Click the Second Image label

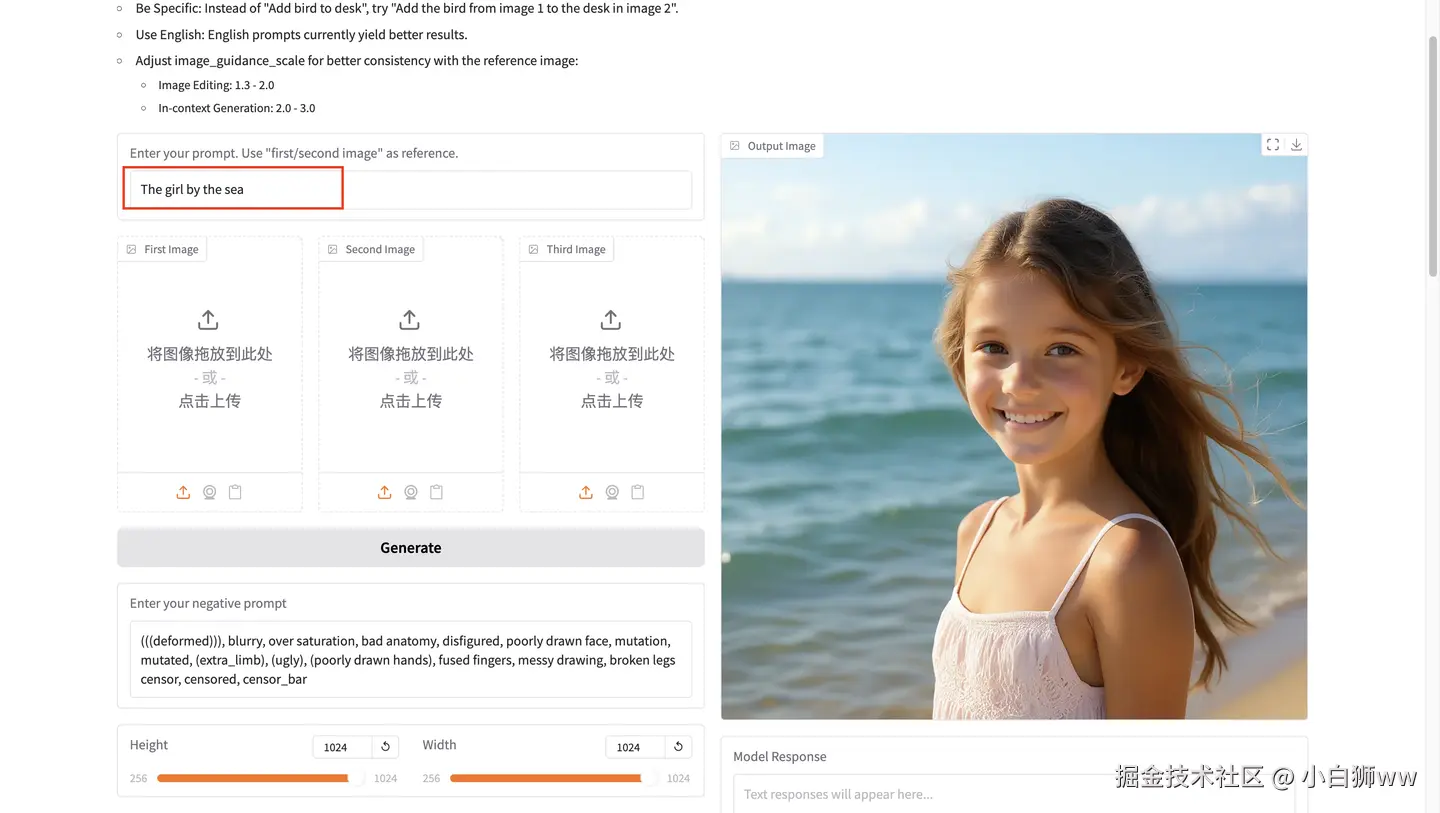pos(371,249)
